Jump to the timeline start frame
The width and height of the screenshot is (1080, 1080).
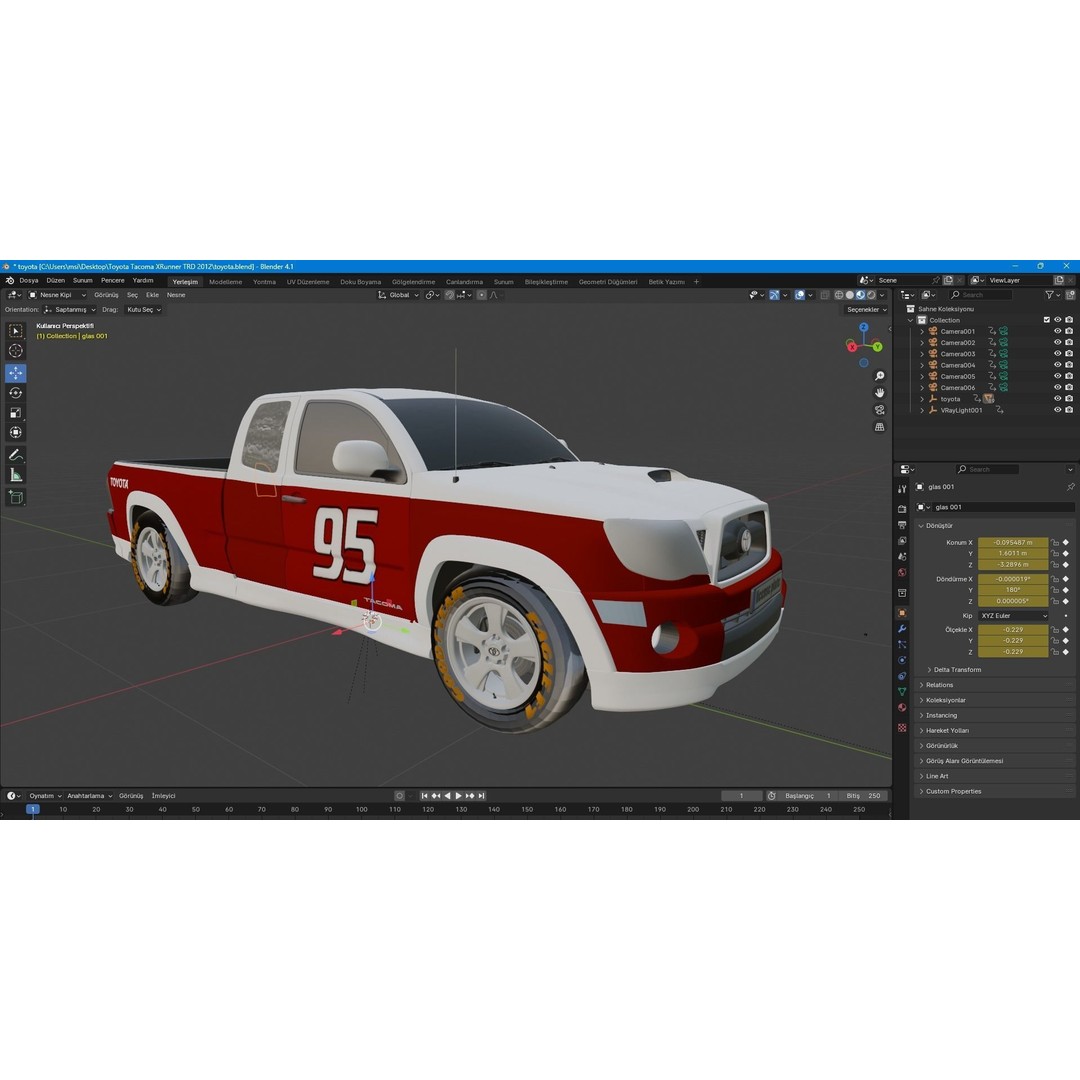click(x=424, y=796)
